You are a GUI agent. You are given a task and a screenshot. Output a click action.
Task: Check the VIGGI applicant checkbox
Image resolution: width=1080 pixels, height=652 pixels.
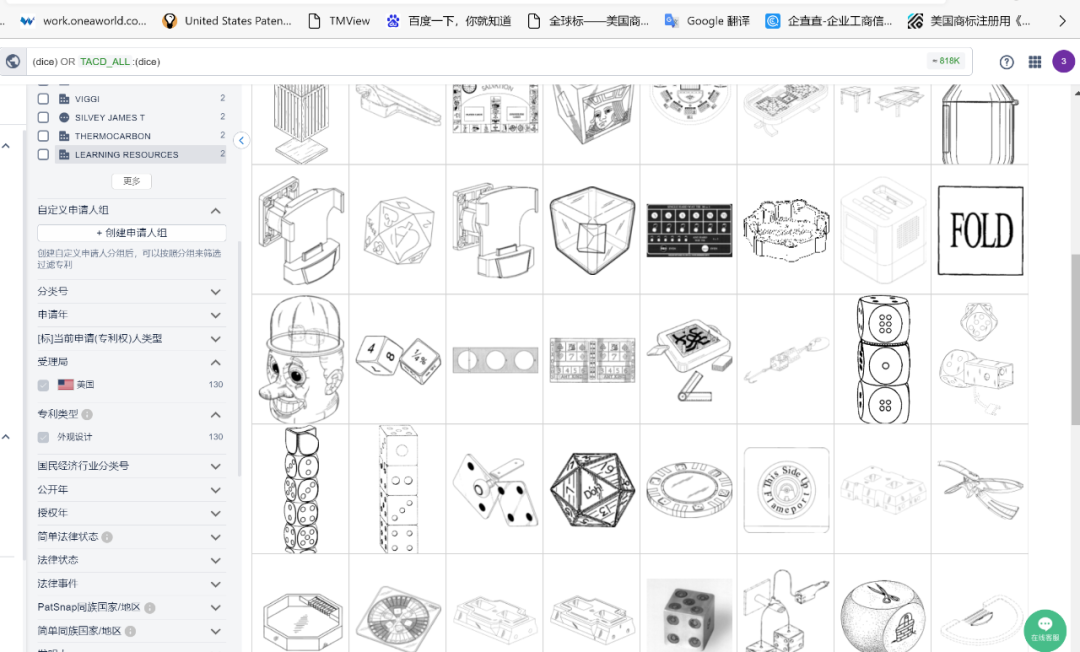[43, 99]
